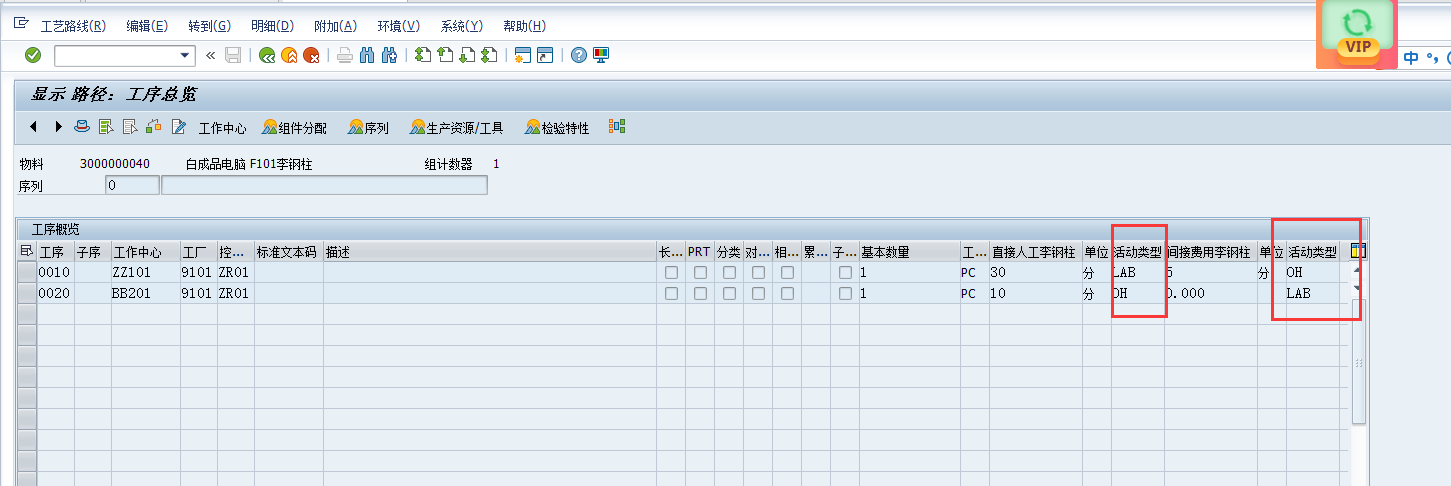Viewport: 1451px width, 486px height.
Task: Click the green VIP refresh badge
Action: pyautogui.click(x=1357, y=33)
